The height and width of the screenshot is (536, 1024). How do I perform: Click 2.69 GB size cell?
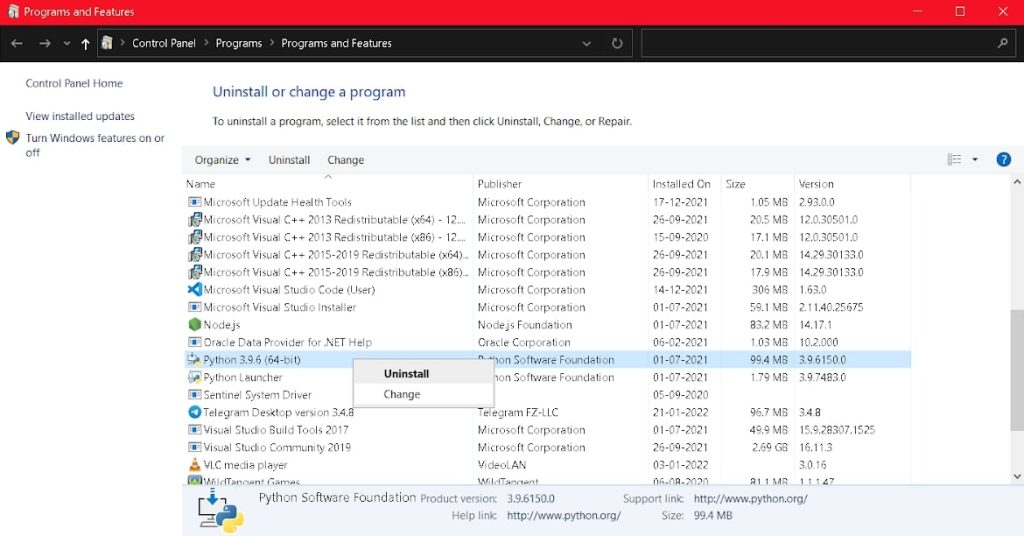pyautogui.click(x=770, y=448)
